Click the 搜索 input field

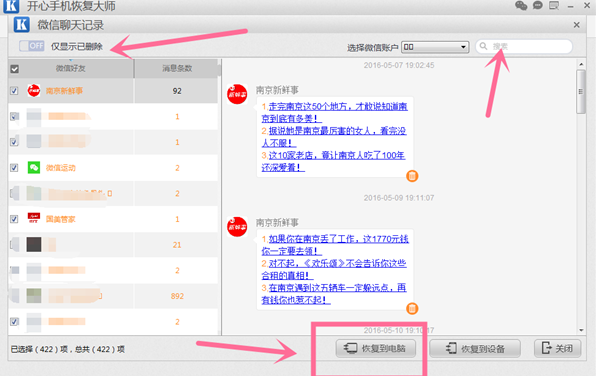524,46
